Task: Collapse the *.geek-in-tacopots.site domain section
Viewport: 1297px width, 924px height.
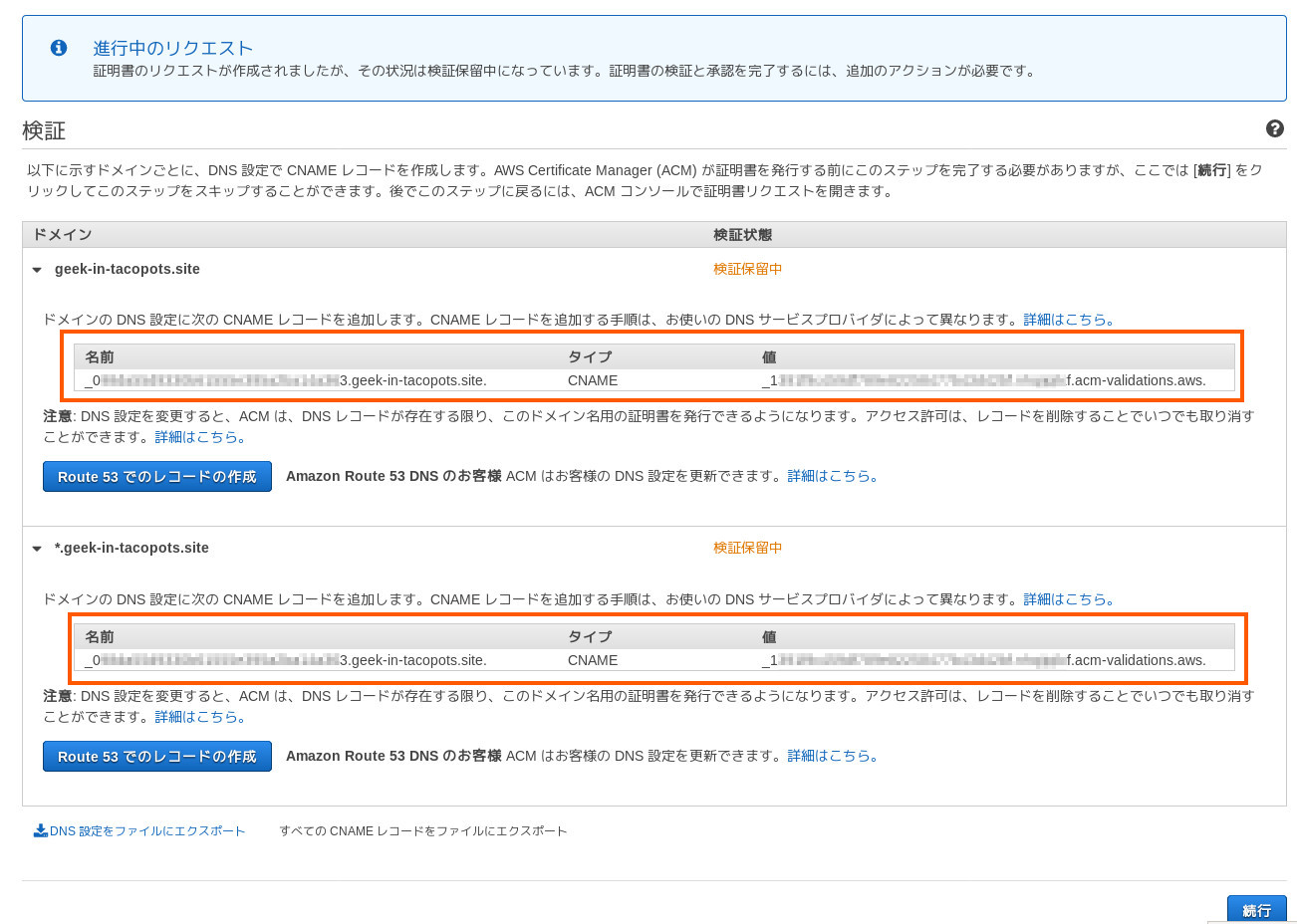Action: point(37,549)
